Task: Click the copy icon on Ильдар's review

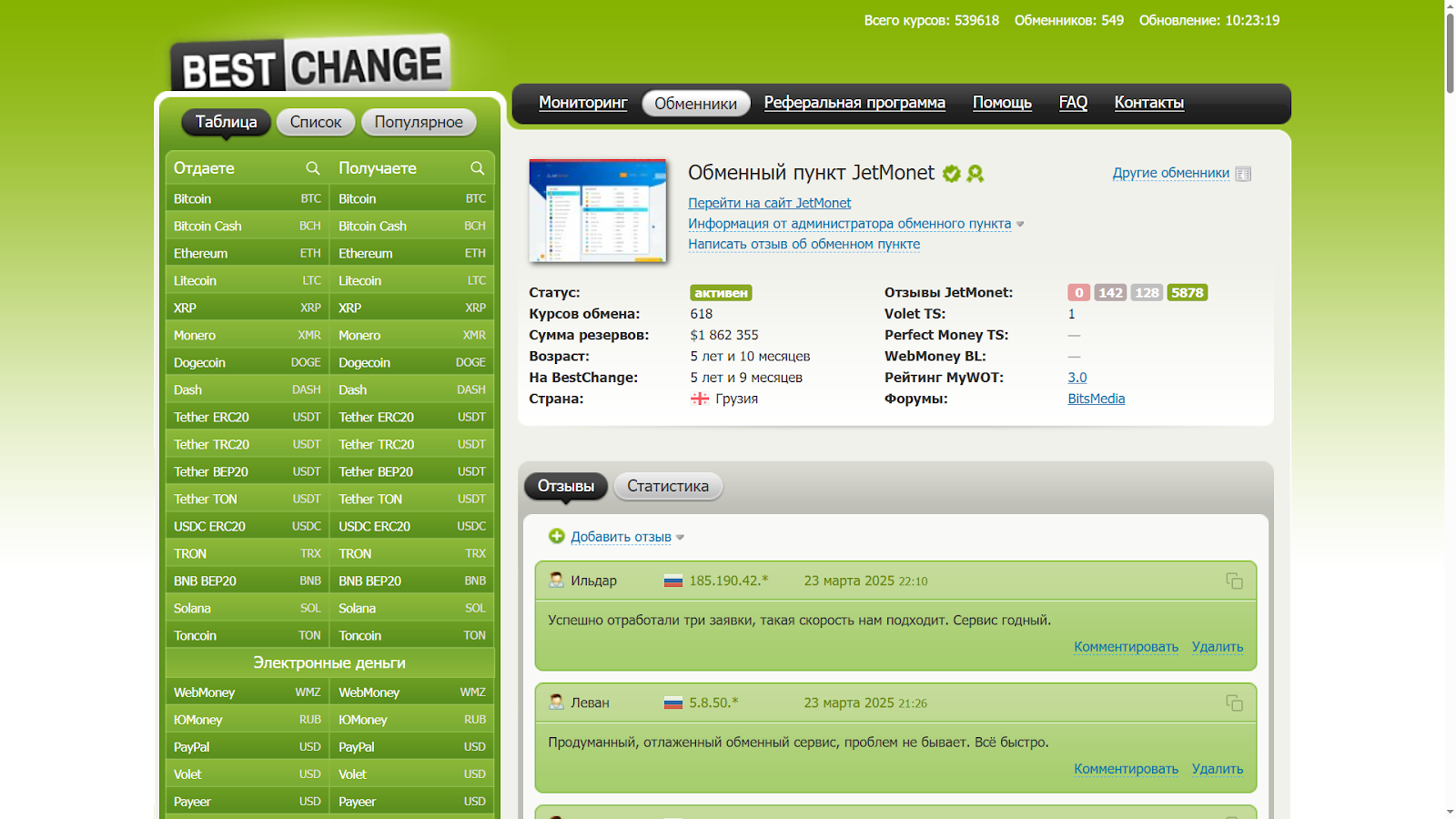Action: pyautogui.click(x=1234, y=581)
